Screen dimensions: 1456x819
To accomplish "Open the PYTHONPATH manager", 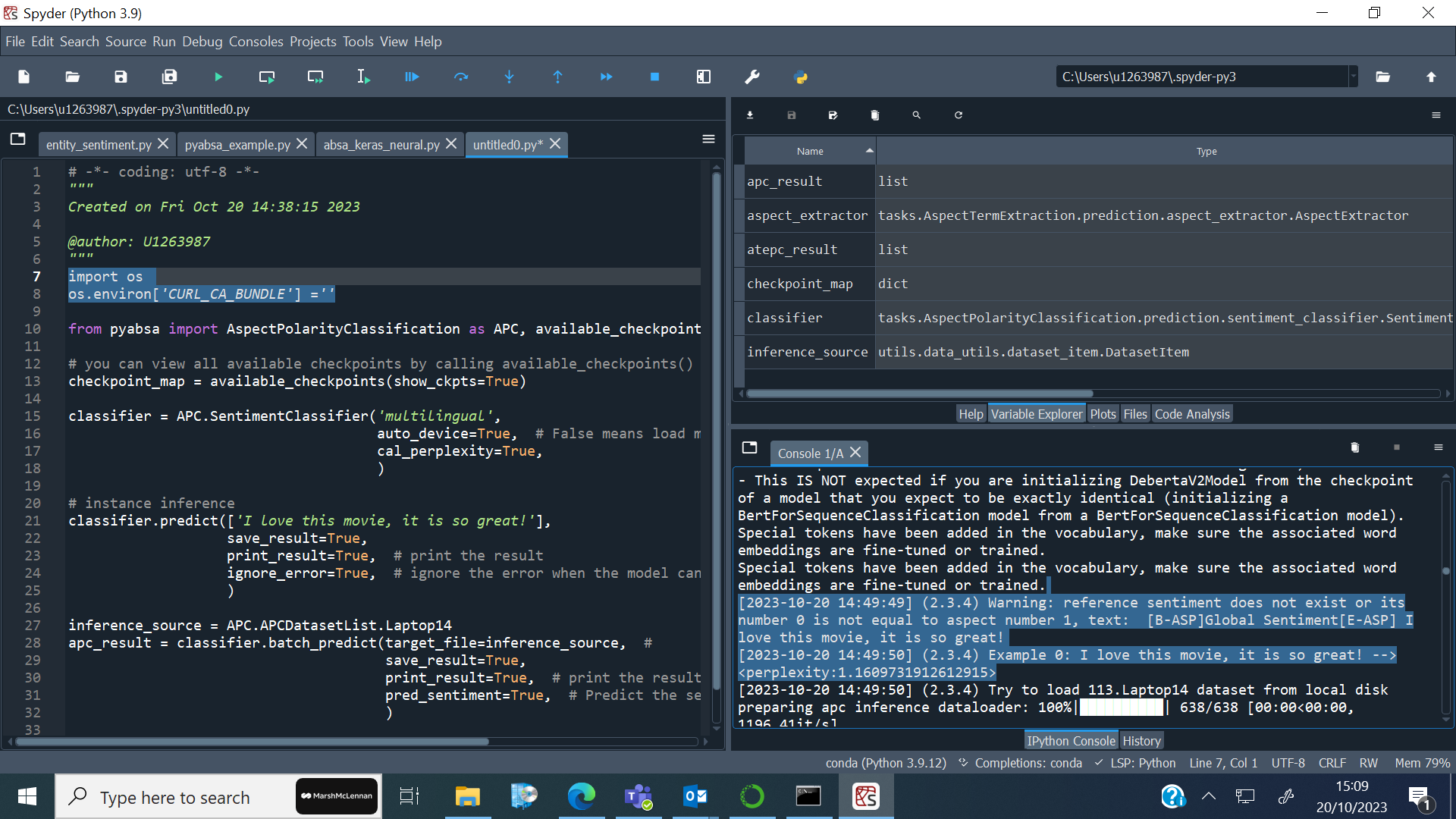I will pos(801,77).
